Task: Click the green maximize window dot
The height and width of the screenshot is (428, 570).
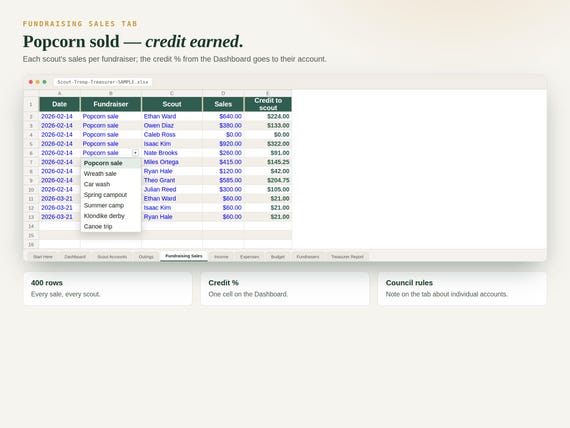Action: click(44, 82)
